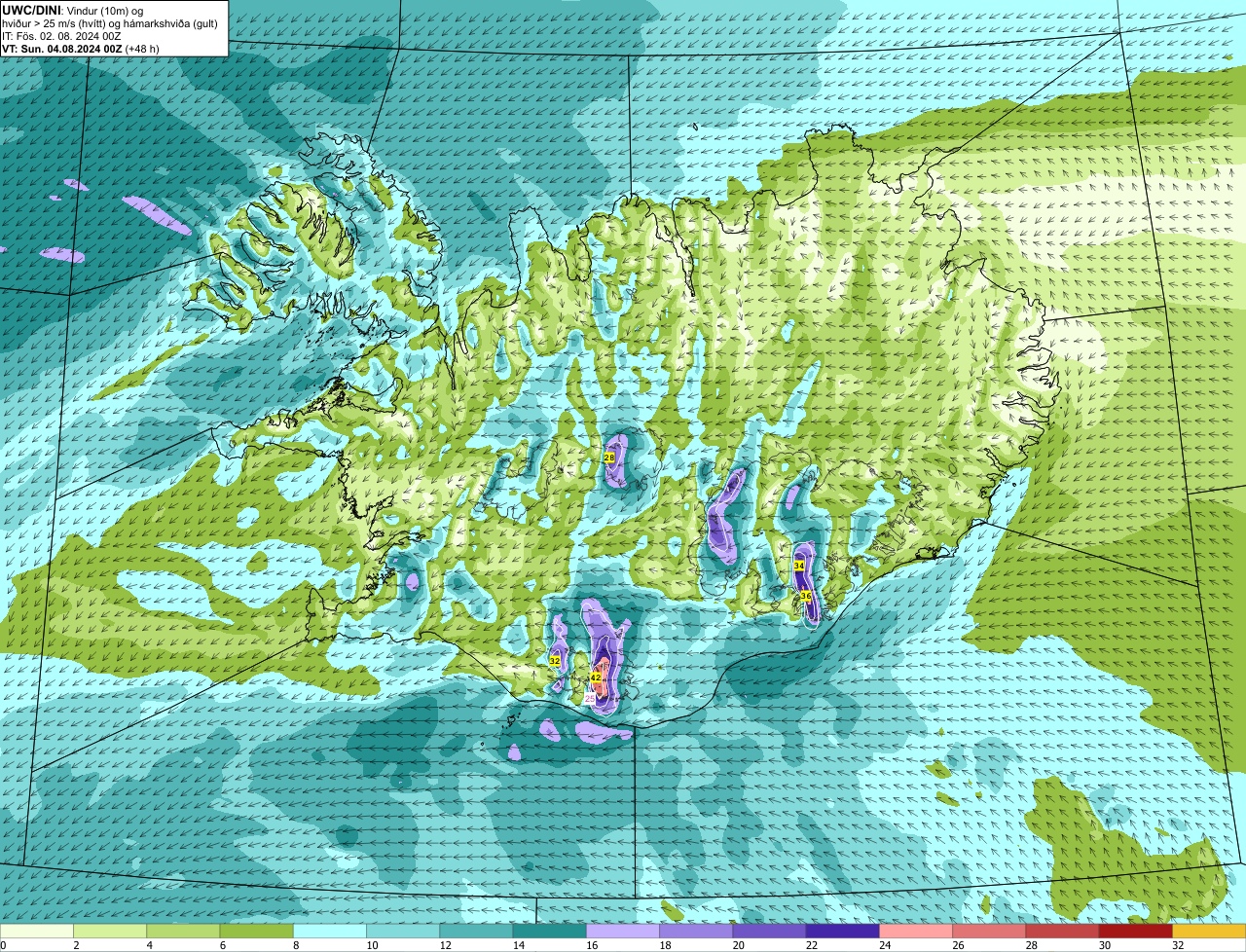This screenshot has width=1246, height=952.
Task: Pick the 10–12 cyan scale swatch
Action: pyautogui.click(x=403, y=932)
